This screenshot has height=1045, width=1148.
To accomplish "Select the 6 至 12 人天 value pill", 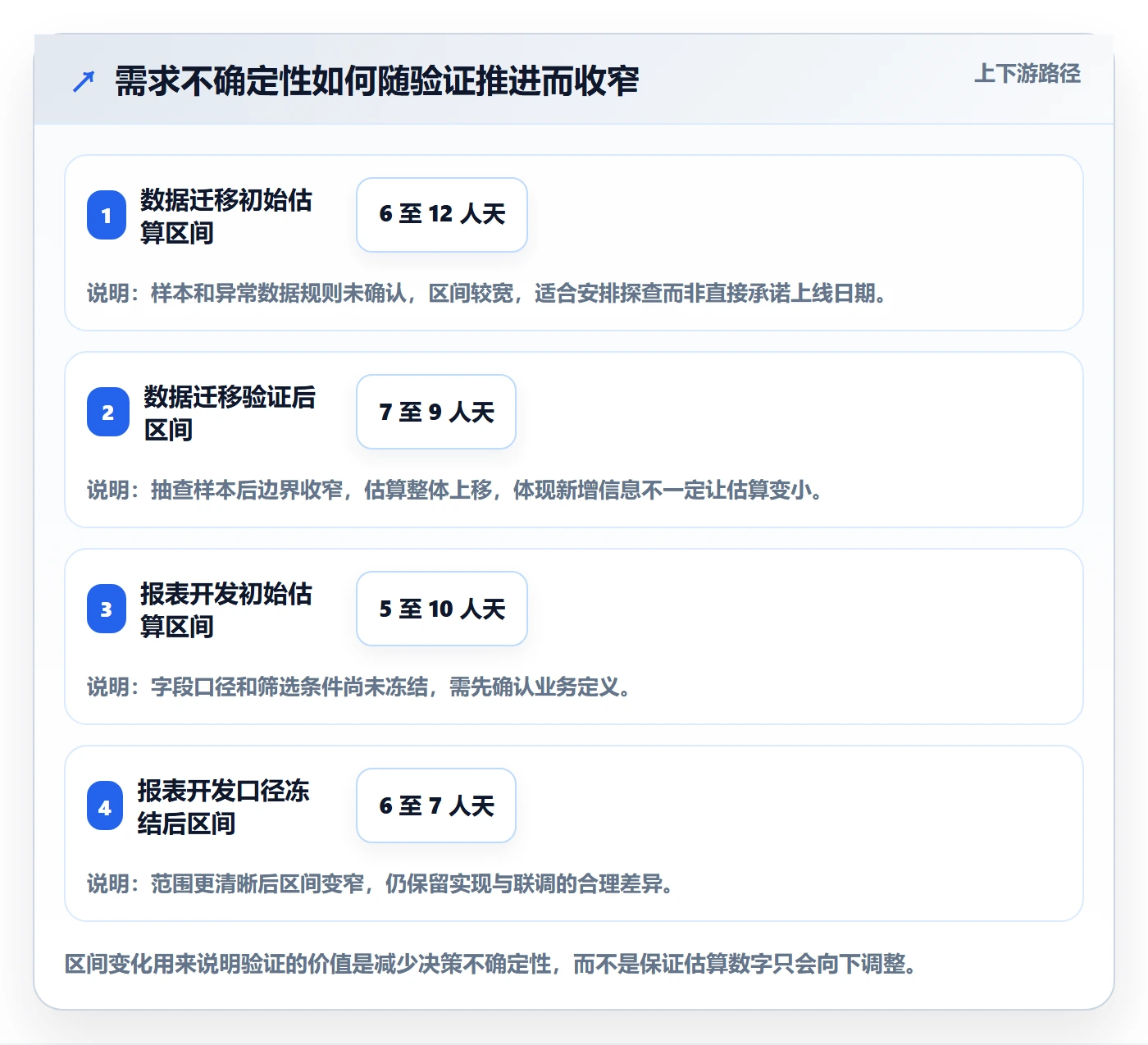I will pos(442,215).
